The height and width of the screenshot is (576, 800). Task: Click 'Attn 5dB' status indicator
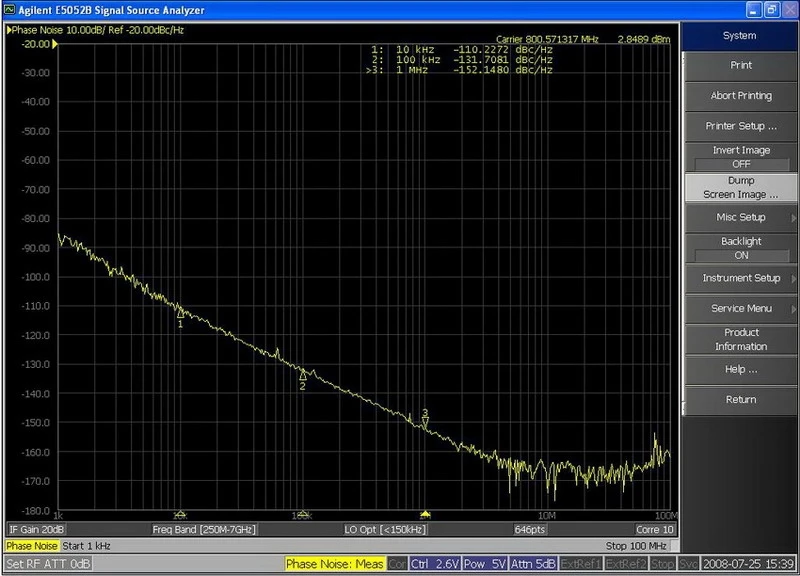[x=533, y=564]
